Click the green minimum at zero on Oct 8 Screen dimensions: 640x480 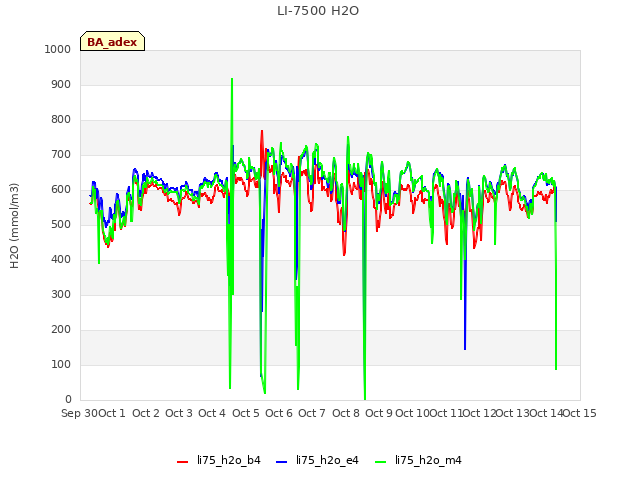pyautogui.click(x=365, y=399)
